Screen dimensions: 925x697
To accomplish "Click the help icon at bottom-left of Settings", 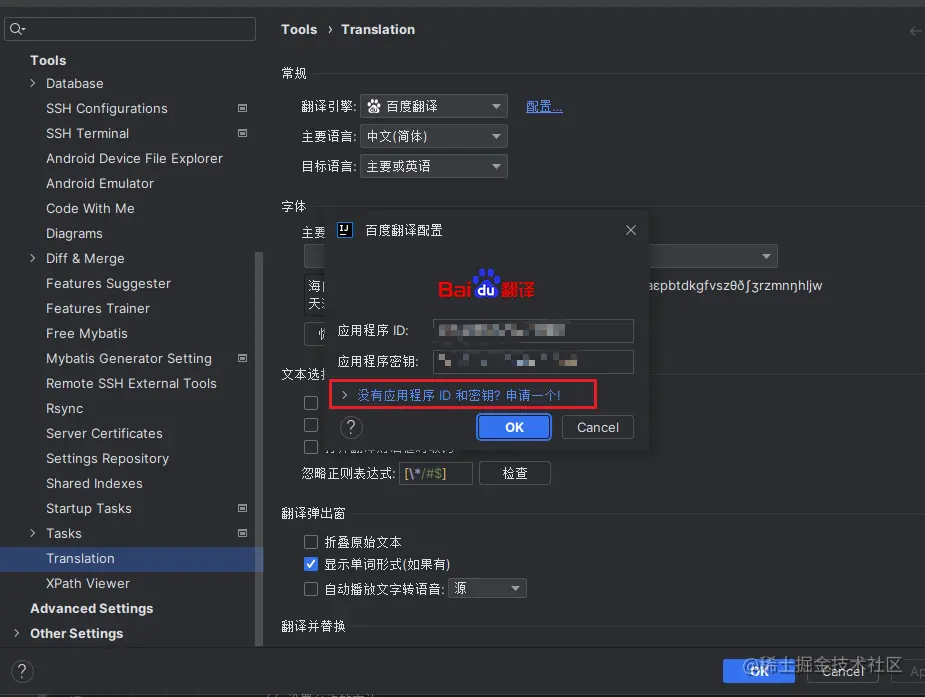I will point(22,671).
